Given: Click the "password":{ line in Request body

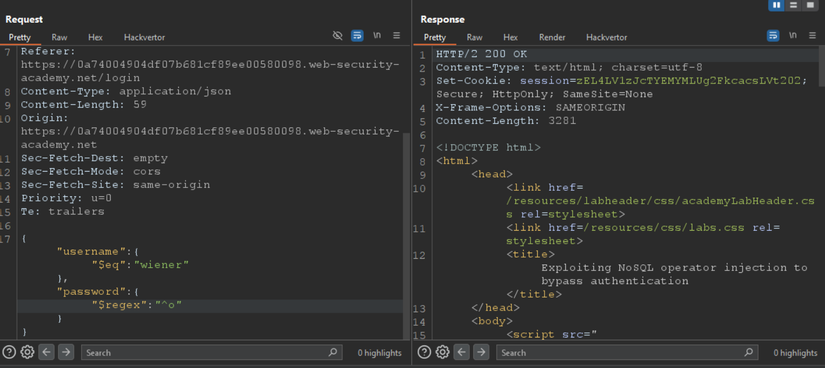Looking at the screenshot, I should 98,292.
